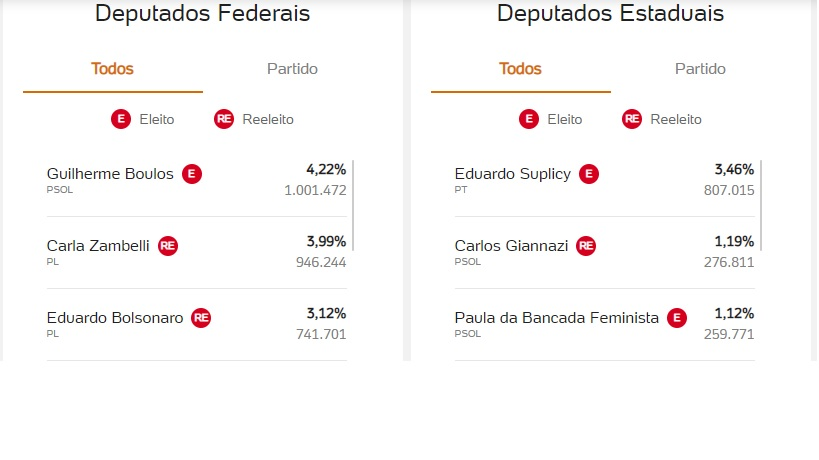Switch to Partido tab in Deputados Estaduais
This screenshot has width=819, height=460.
pyautogui.click(x=700, y=69)
